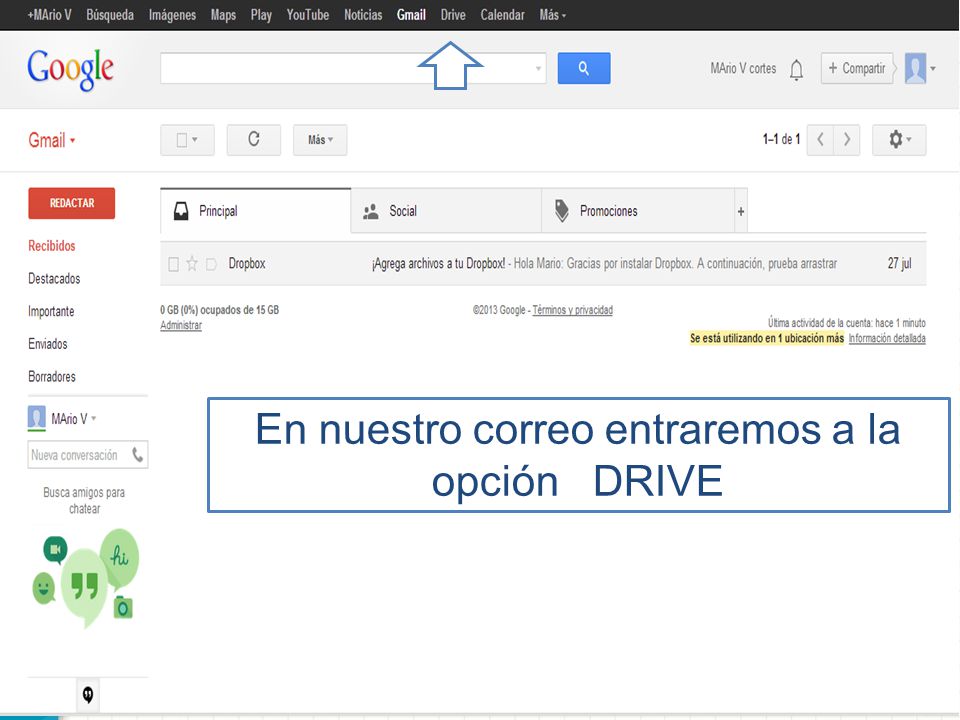Go to Maps in top bar

tap(223, 15)
